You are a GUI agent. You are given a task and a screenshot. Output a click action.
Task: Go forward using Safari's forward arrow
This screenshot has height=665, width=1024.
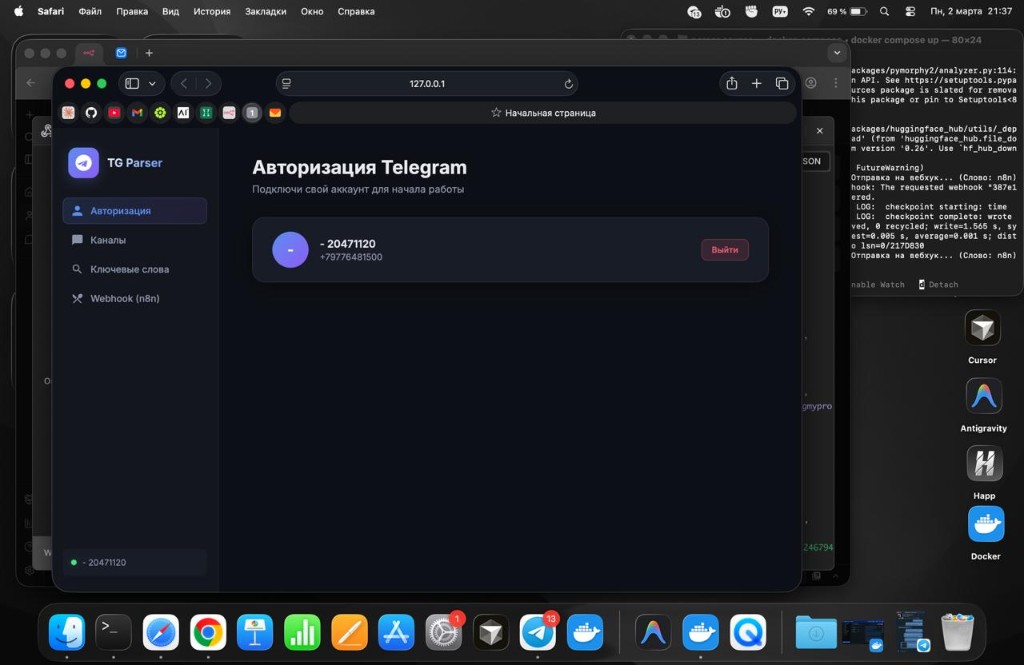(208, 84)
